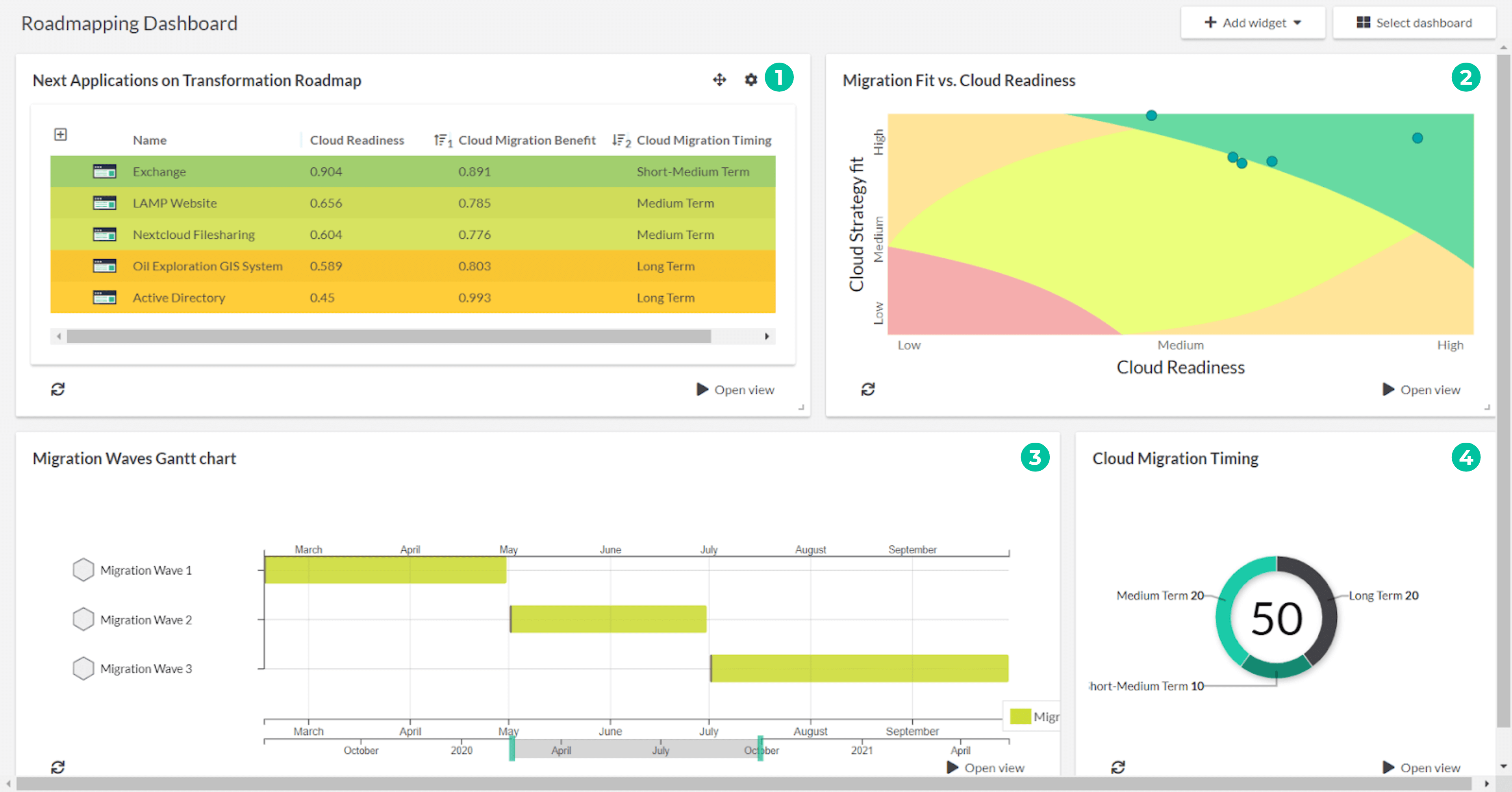Click the add column icon in the table header
This screenshot has height=792, width=1512.
pos(59,133)
